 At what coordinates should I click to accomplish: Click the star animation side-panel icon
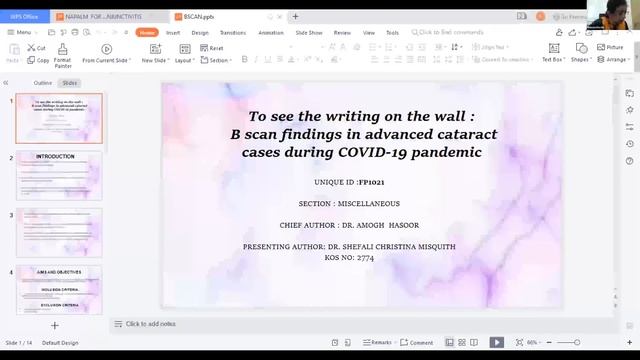[x=630, y=110]
